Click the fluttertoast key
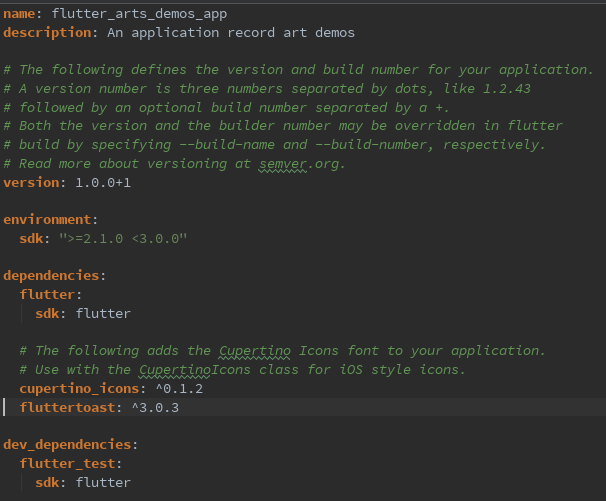The image size is (606, 501). click(67, 407)
